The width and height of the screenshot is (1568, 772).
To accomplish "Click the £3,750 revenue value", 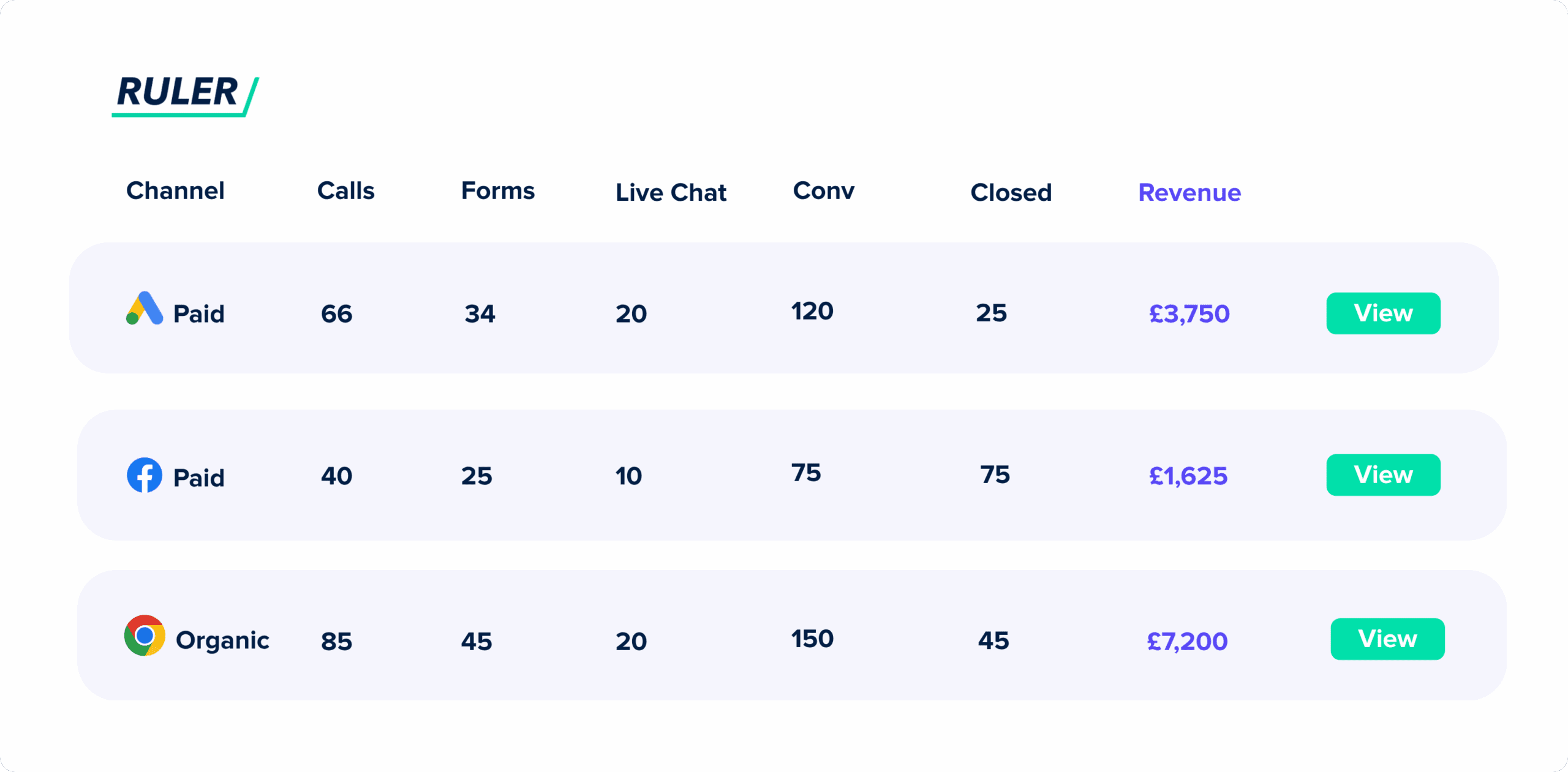I will tap(1189, 314).
